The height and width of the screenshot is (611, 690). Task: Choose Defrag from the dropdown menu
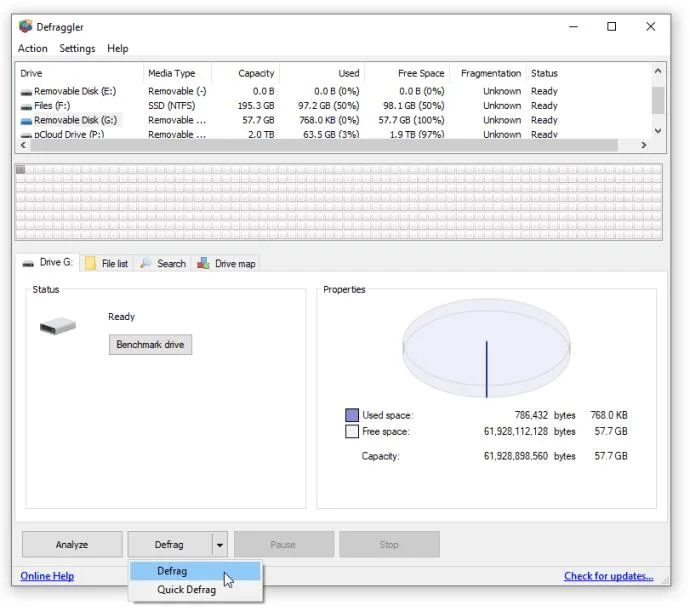[x=195, y=571]
